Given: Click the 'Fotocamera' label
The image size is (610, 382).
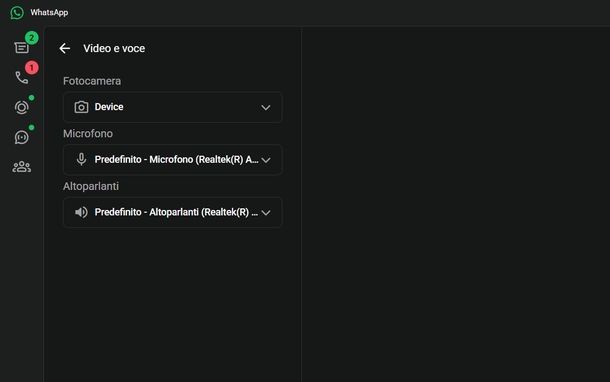Looking at the screenshot, I should (92, 81).
